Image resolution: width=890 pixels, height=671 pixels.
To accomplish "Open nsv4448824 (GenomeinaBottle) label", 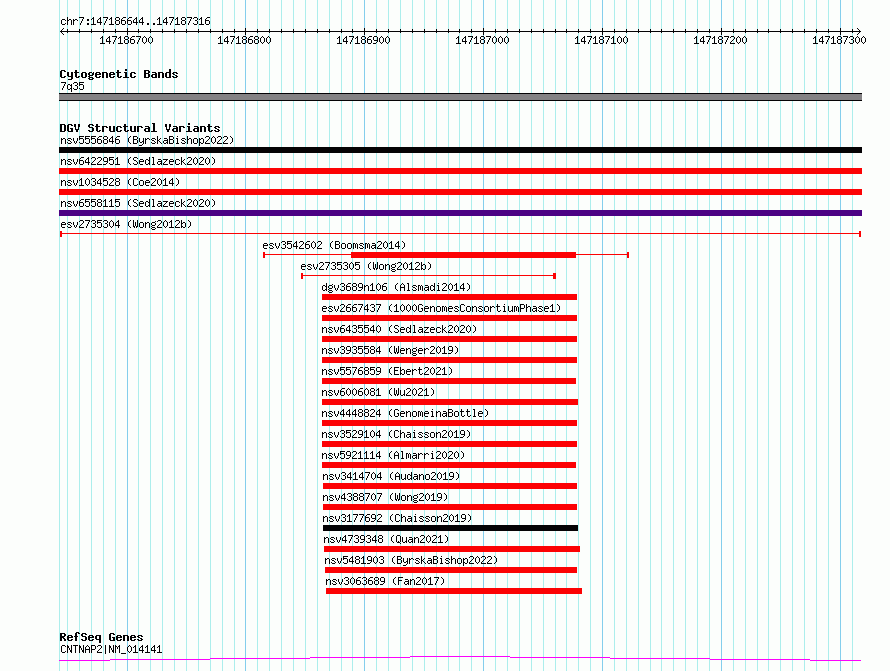I will [x=405, y=413].
